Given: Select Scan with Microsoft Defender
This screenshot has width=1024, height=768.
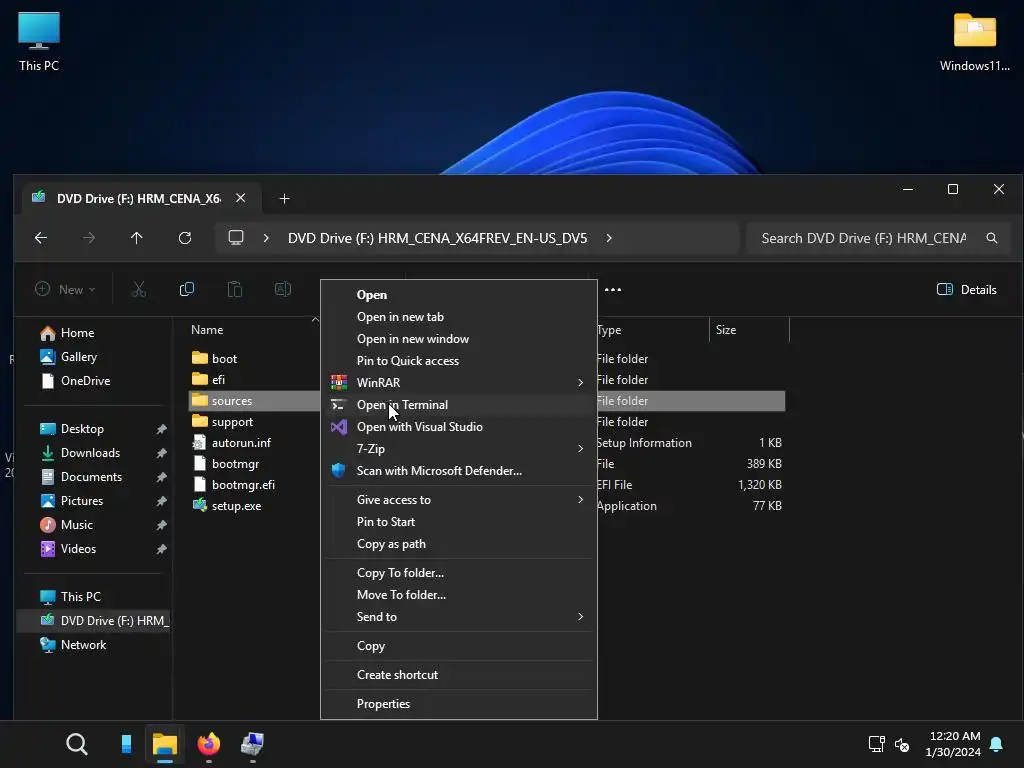Looking at the screenshot, I should pos(459,471).
